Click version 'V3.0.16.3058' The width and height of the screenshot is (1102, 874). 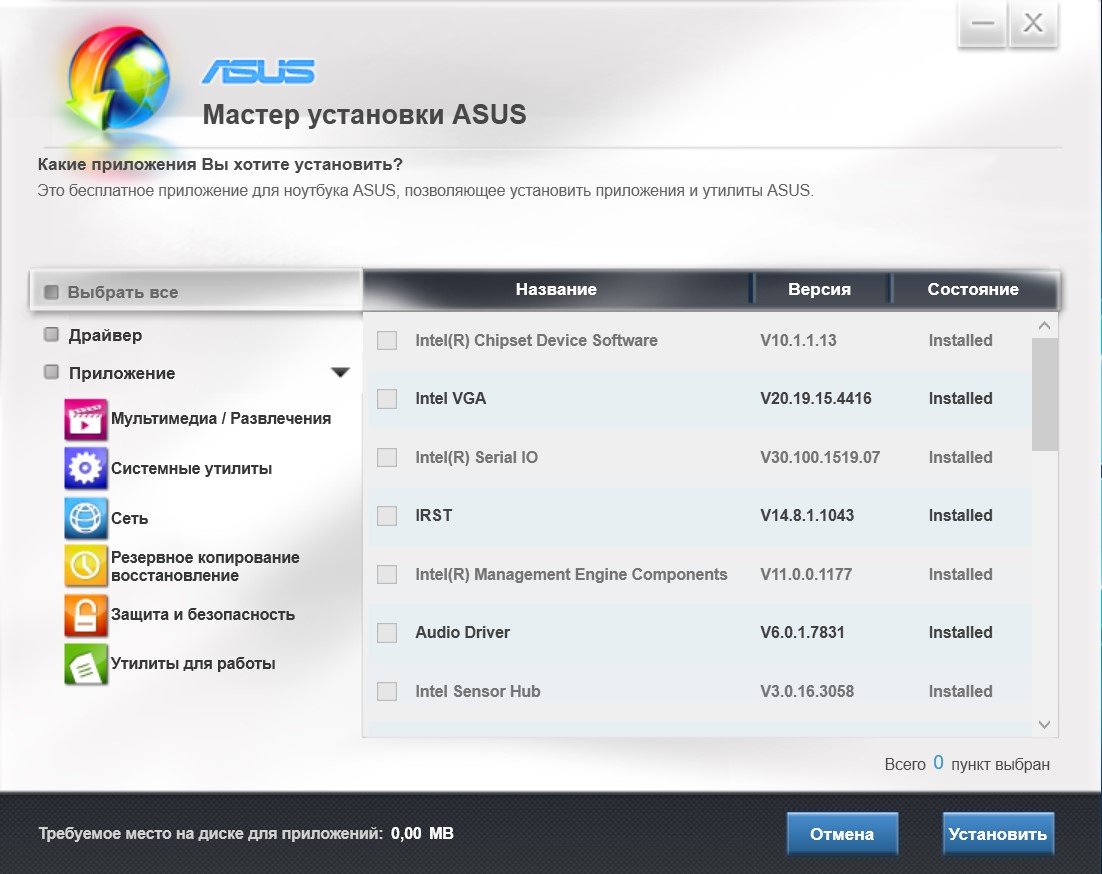(x=807, y=691)
